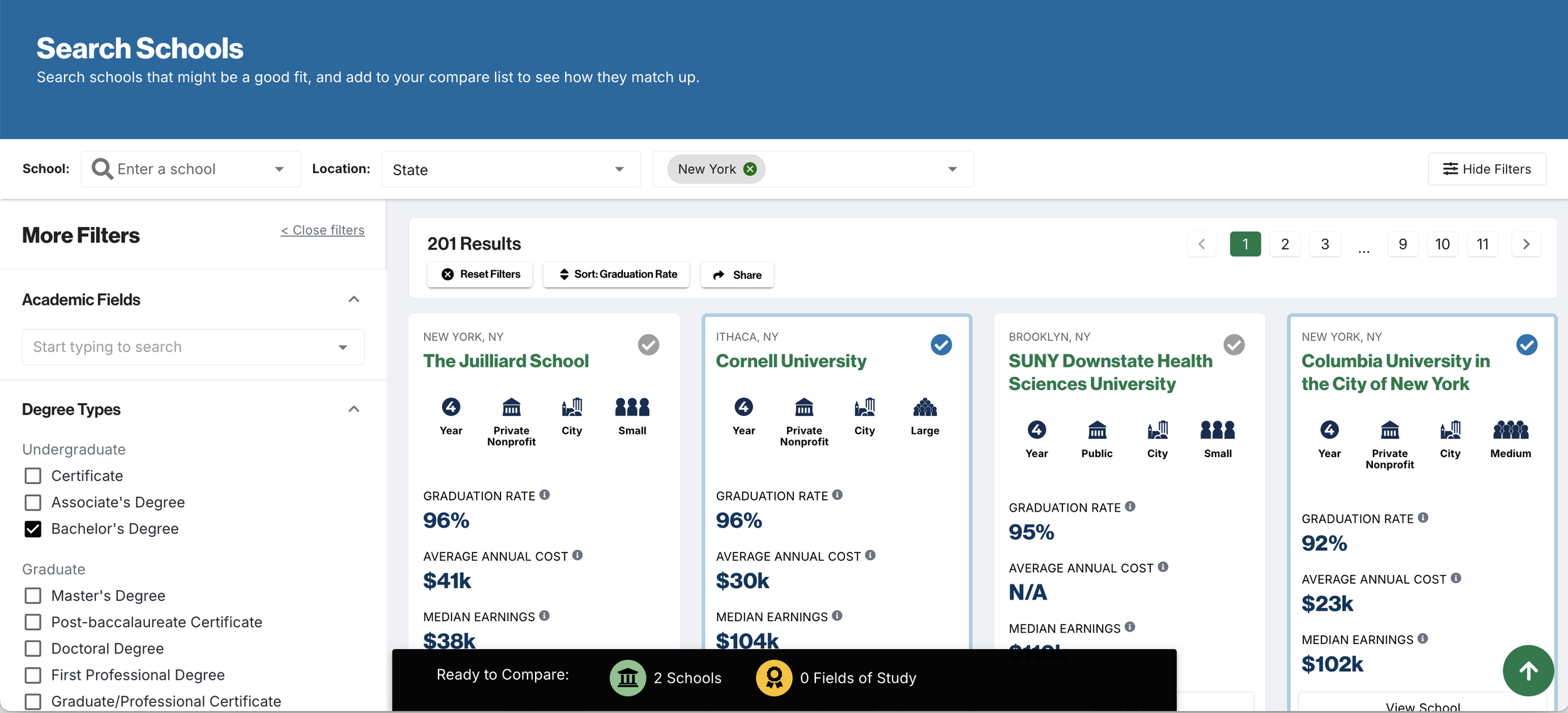The width and height of the screenshot is (1568, 713).
Task: Go to results page 11
Action: tap(1483, 244)
